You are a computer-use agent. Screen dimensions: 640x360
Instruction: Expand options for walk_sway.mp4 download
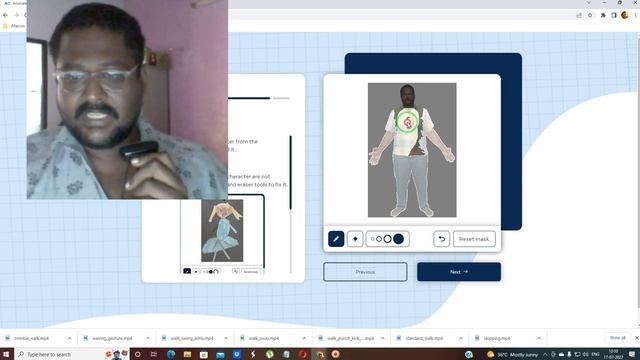click(304, 338)
